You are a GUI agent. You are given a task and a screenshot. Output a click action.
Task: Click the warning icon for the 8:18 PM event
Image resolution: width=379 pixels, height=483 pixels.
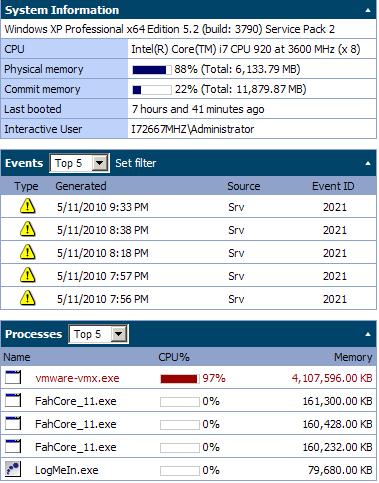coord(27,252)
